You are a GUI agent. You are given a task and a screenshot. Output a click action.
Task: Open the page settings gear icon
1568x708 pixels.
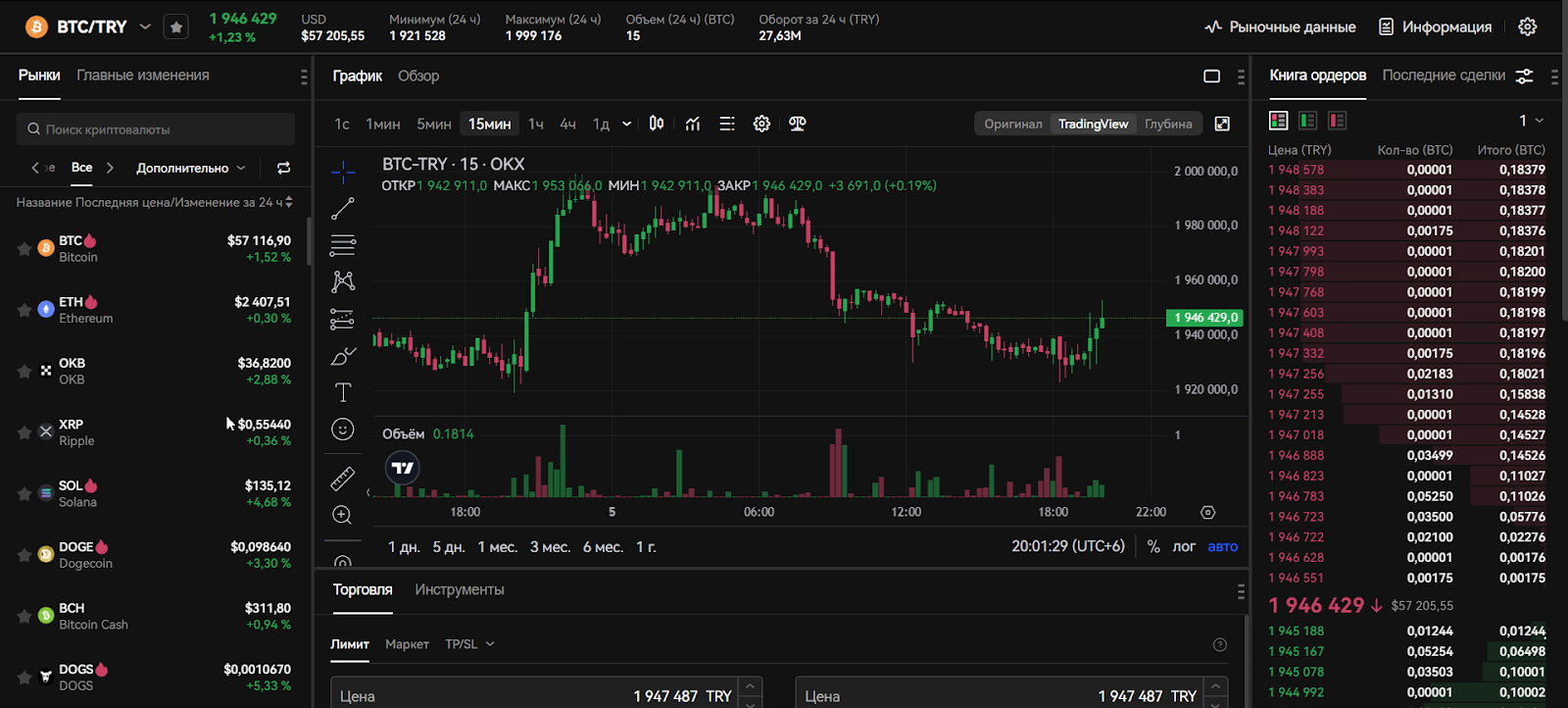pyautogui.click(x=1528, y=26)
